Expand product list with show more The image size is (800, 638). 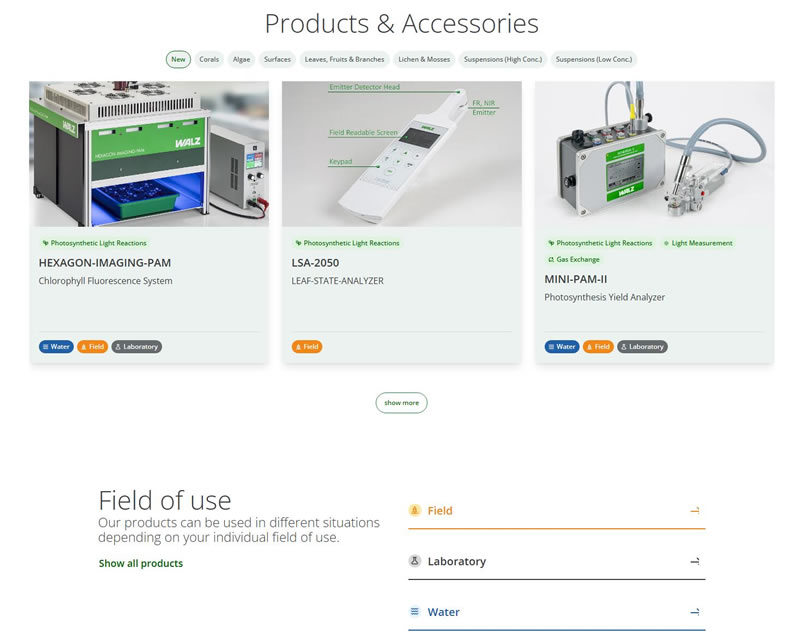pyautogui.click(x=402, y=403)
